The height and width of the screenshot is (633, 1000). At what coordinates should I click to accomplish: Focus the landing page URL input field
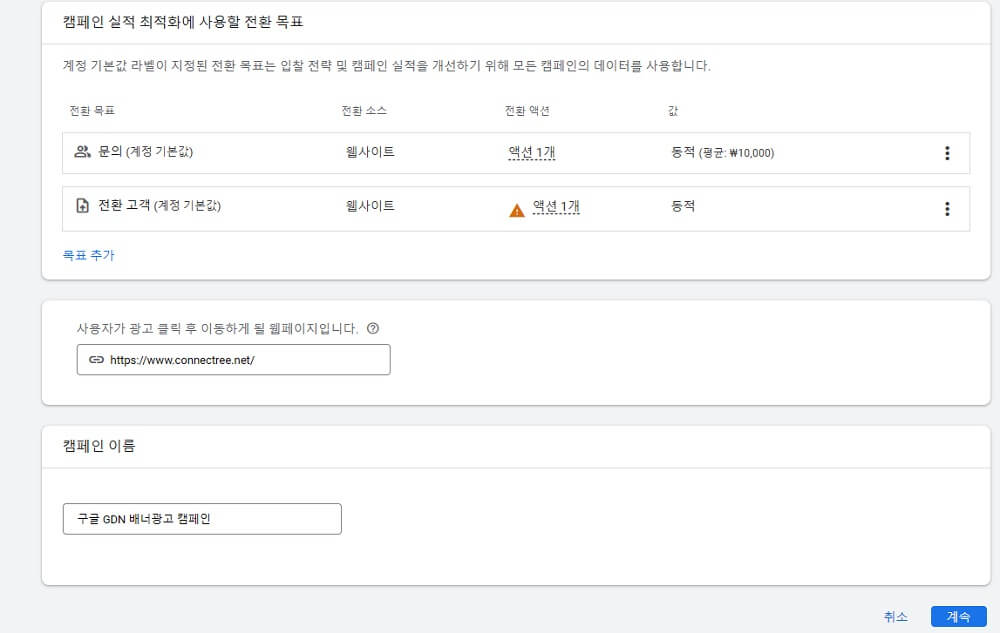(233, 360)
